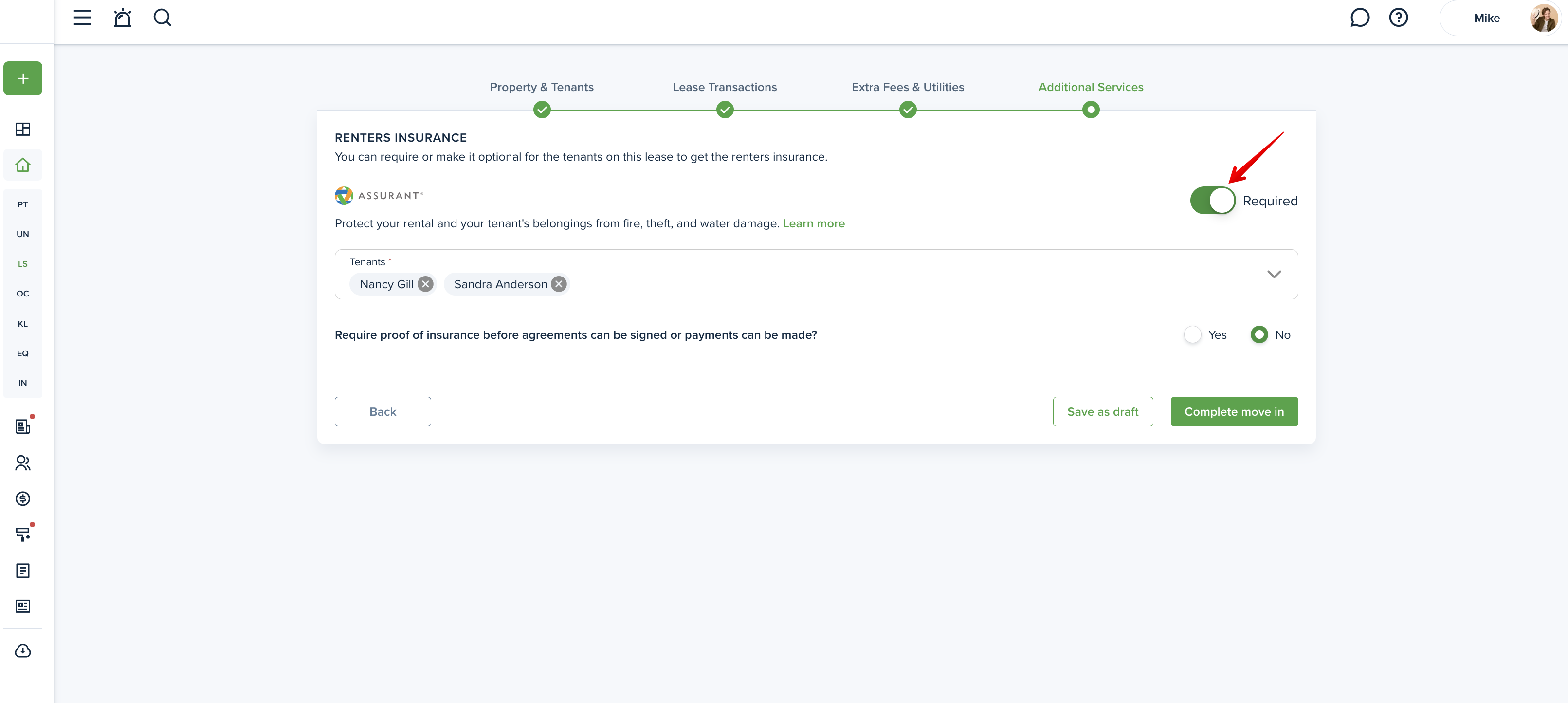The image size is (1568, 703).
Task: Open the hamburger menu icon
Action: pyautogui.click(x=82, y=18)
